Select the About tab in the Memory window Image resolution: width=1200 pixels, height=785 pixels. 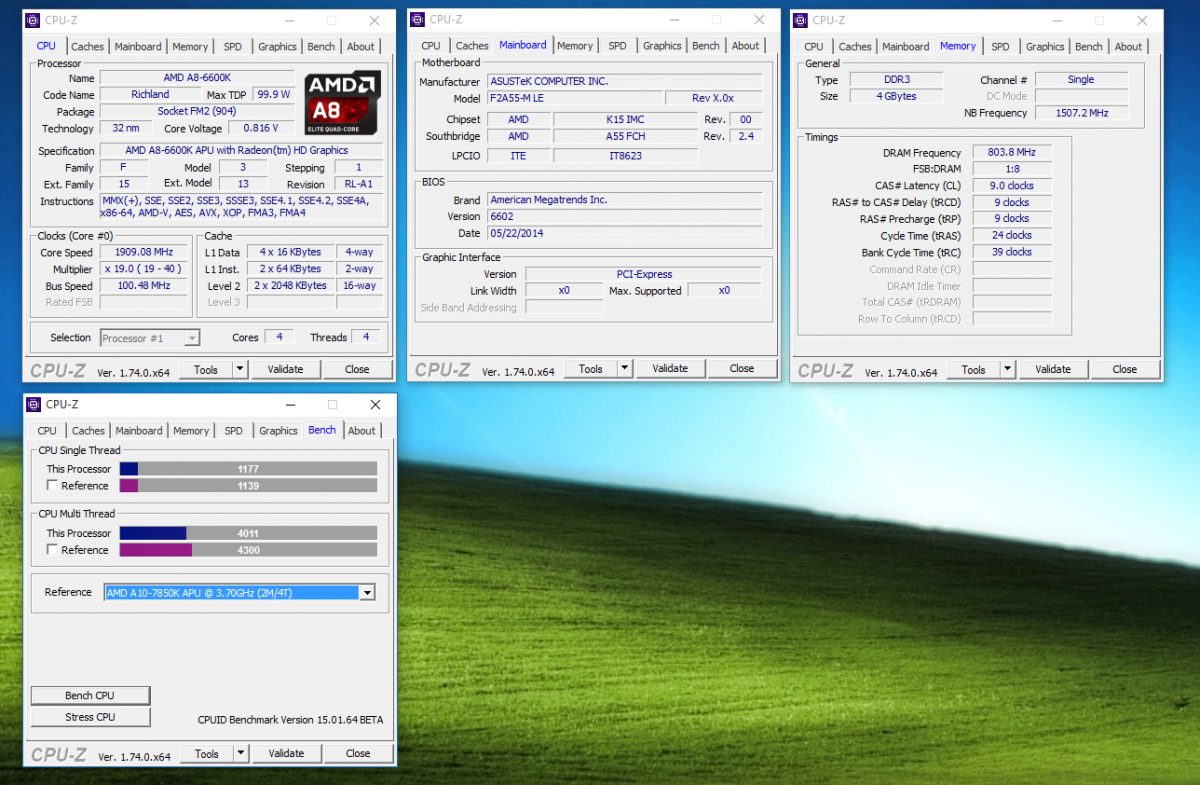click(1129, 47)
